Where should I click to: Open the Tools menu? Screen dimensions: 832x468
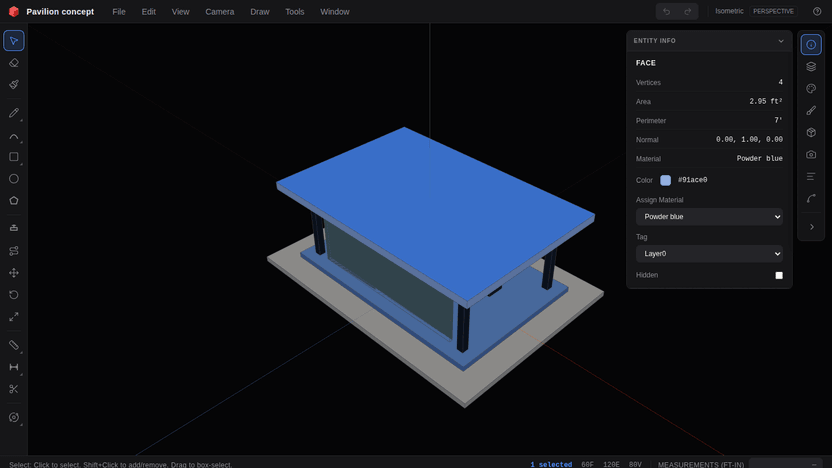coord(294,12)
